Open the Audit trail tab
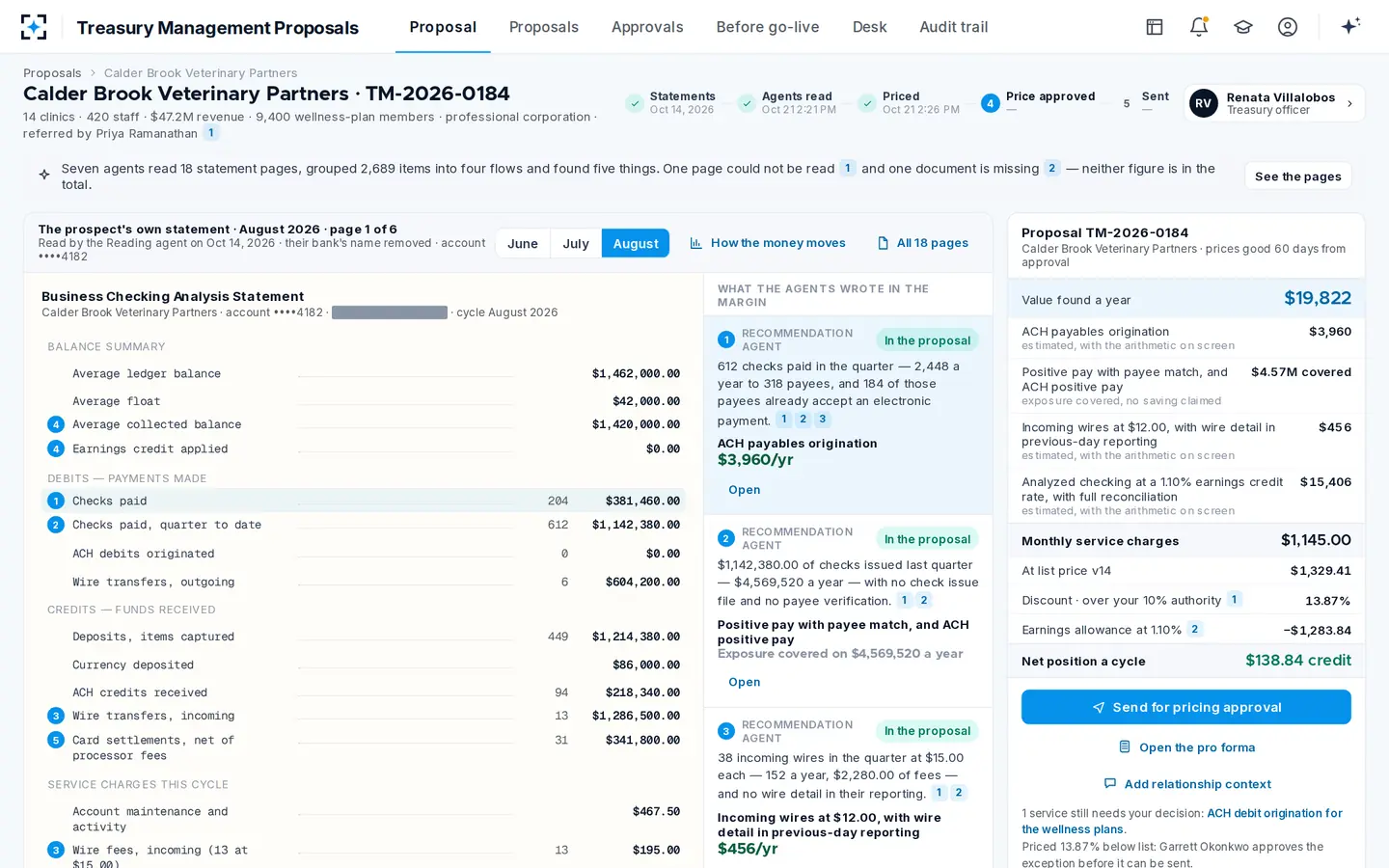1389x868 pixels. [954, 27]
